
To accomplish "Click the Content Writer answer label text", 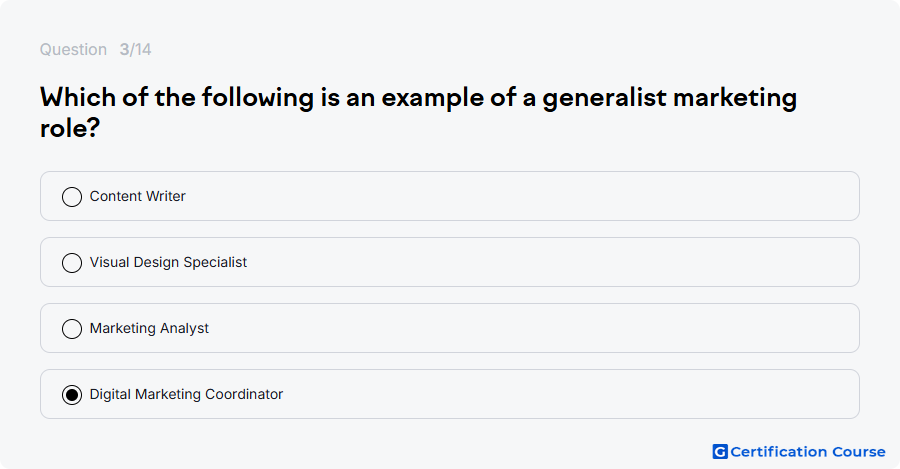I will (138, 196).
